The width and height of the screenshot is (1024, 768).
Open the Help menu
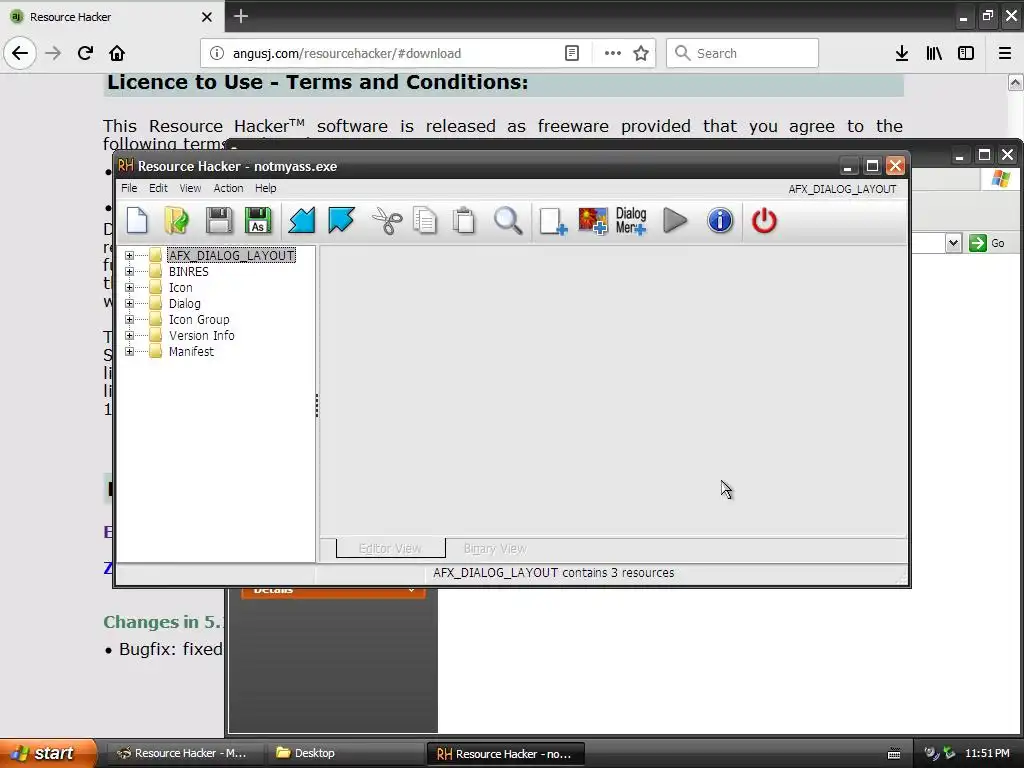tap(266, 188)
